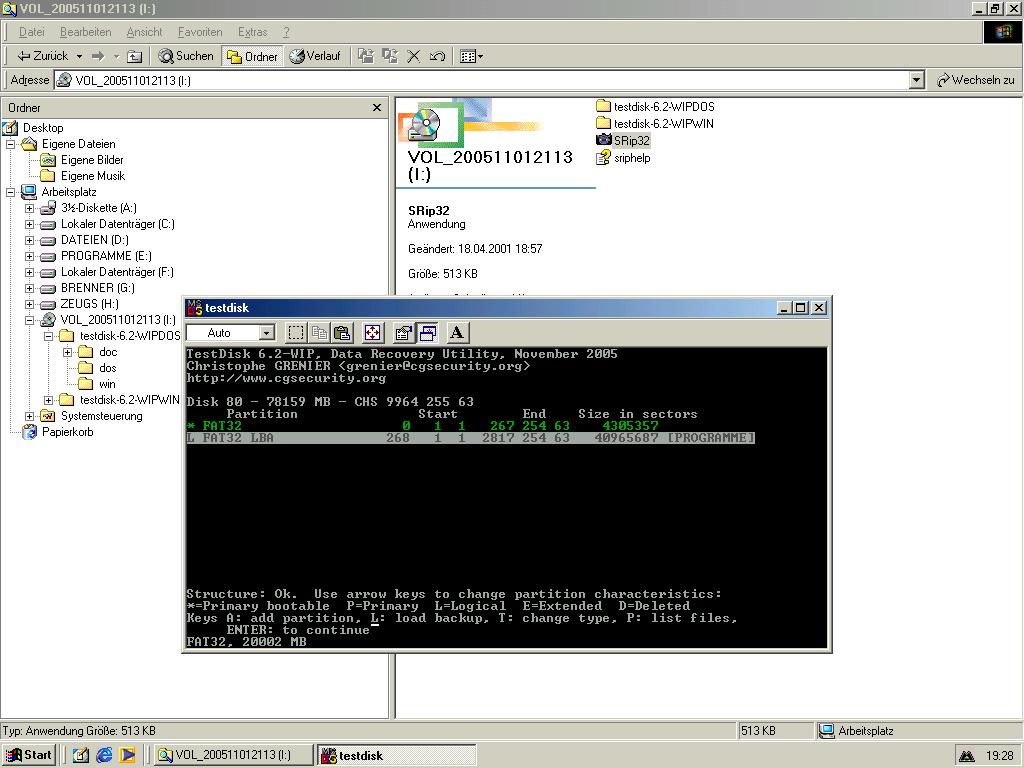This screenshot has width=1024, height=768.
Task: Open Properties icon in testdisk toolbar
Action: pos(404,333)
